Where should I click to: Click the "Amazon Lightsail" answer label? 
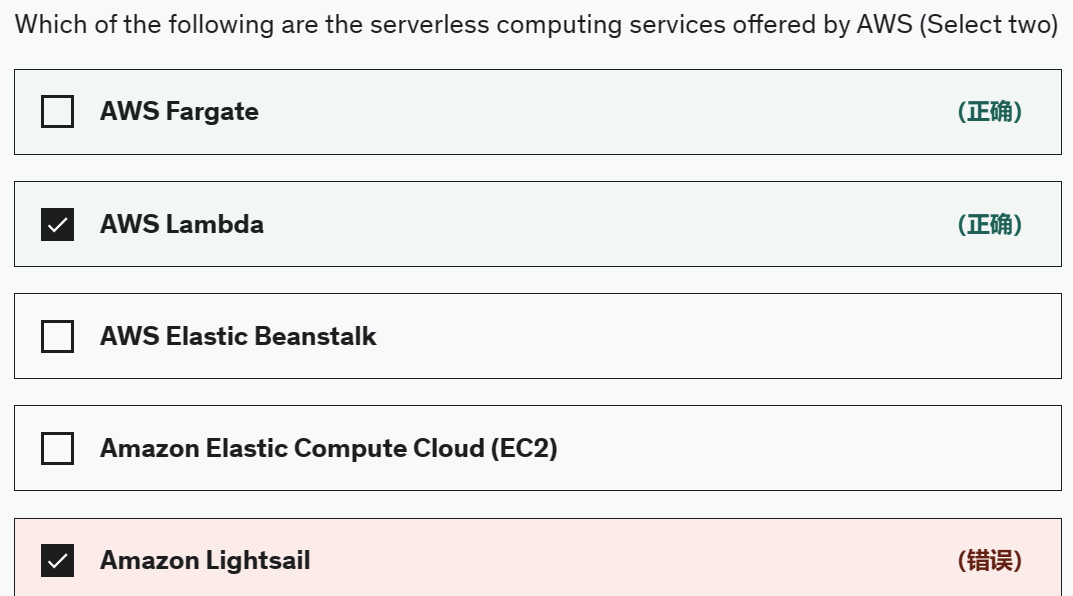[x=205, y=560]
